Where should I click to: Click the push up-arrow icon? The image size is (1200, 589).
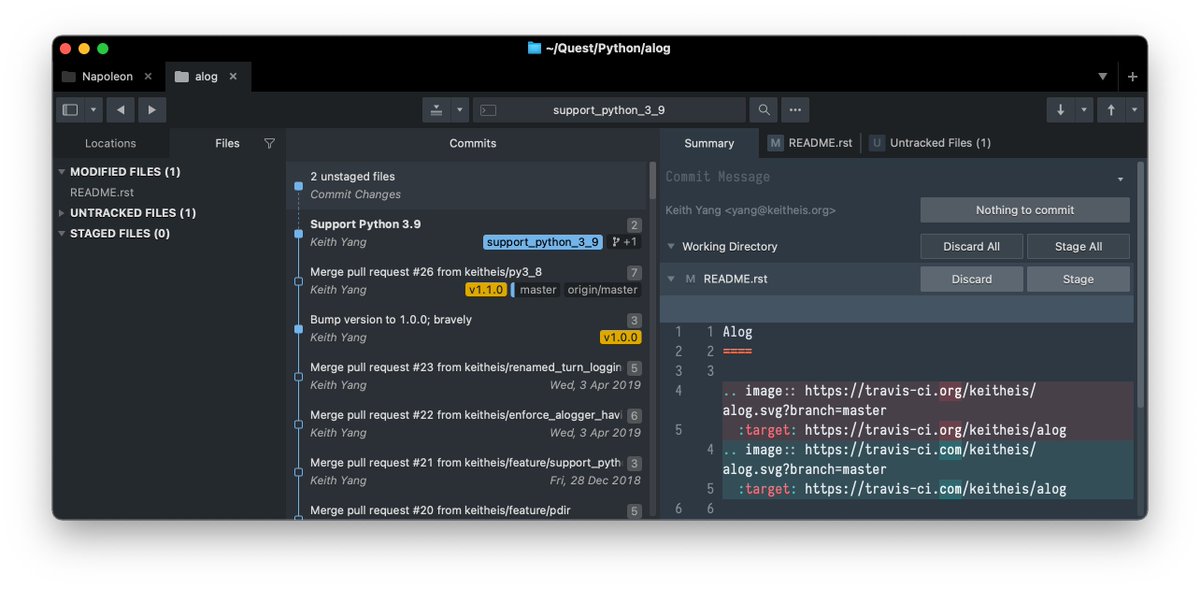[1111, 110]
